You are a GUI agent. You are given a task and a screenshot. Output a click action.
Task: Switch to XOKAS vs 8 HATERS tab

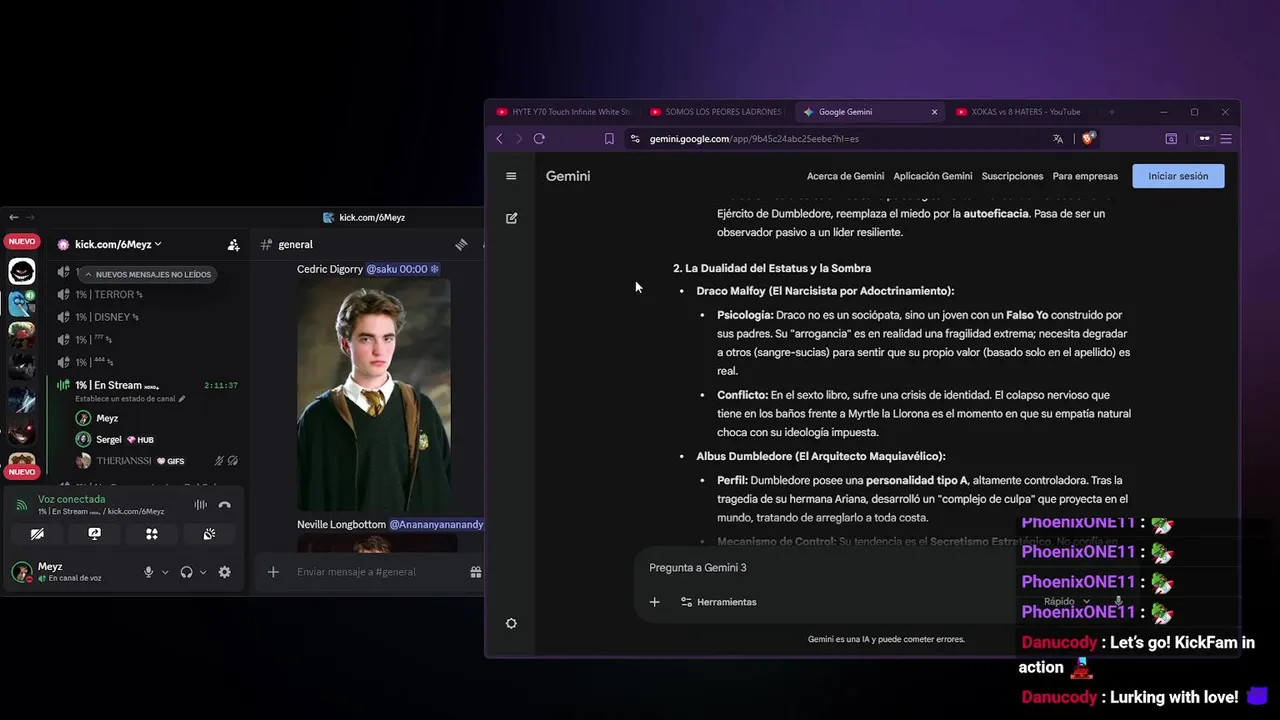pyautogui.click(x=1020, y=112)
